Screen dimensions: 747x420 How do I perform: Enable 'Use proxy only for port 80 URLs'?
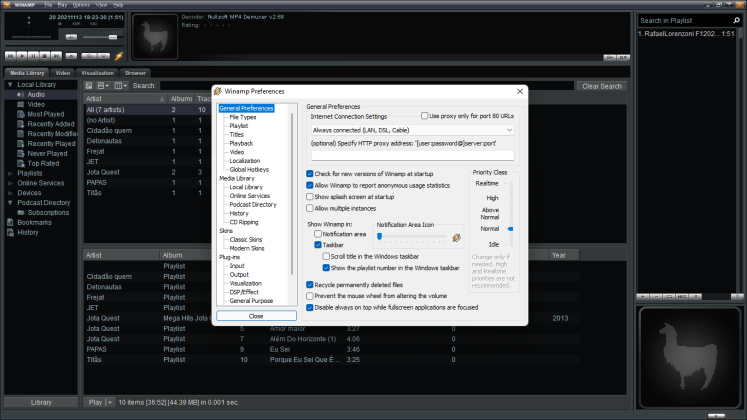(424, 116)
